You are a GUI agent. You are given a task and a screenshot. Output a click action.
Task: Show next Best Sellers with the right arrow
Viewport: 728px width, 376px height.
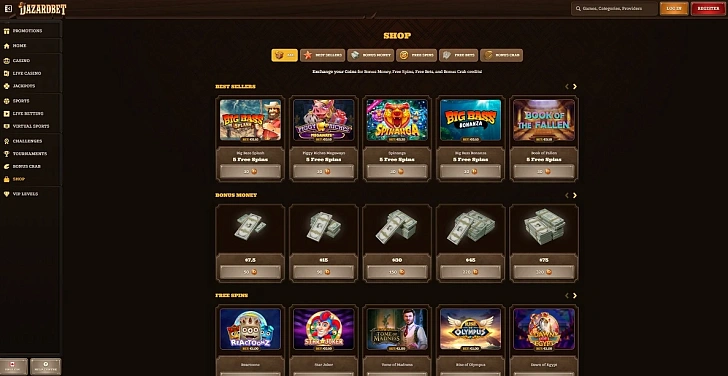pos(575,87)
